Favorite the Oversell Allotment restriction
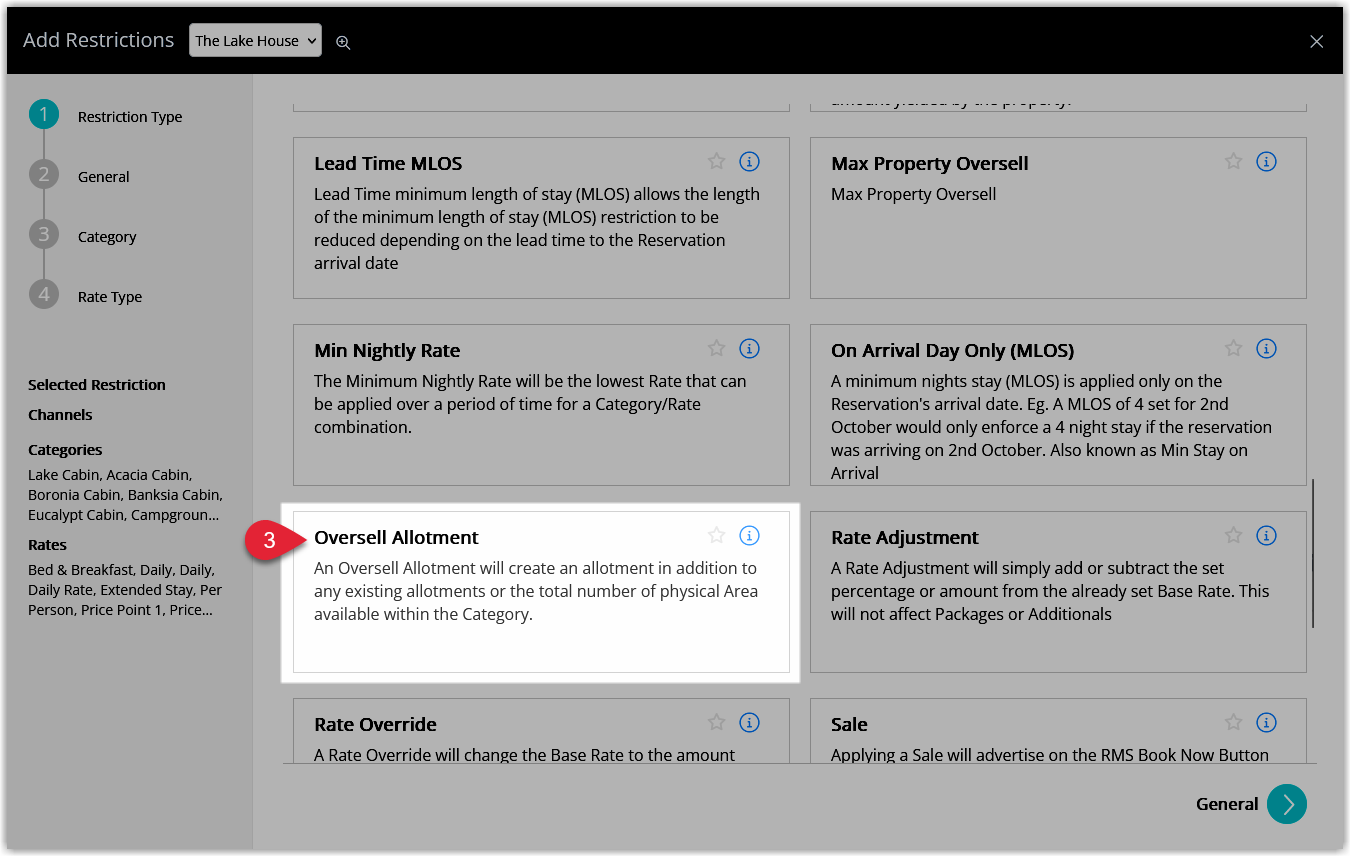Viewport: 1351px width, 857px height. (x=716, y=535)
